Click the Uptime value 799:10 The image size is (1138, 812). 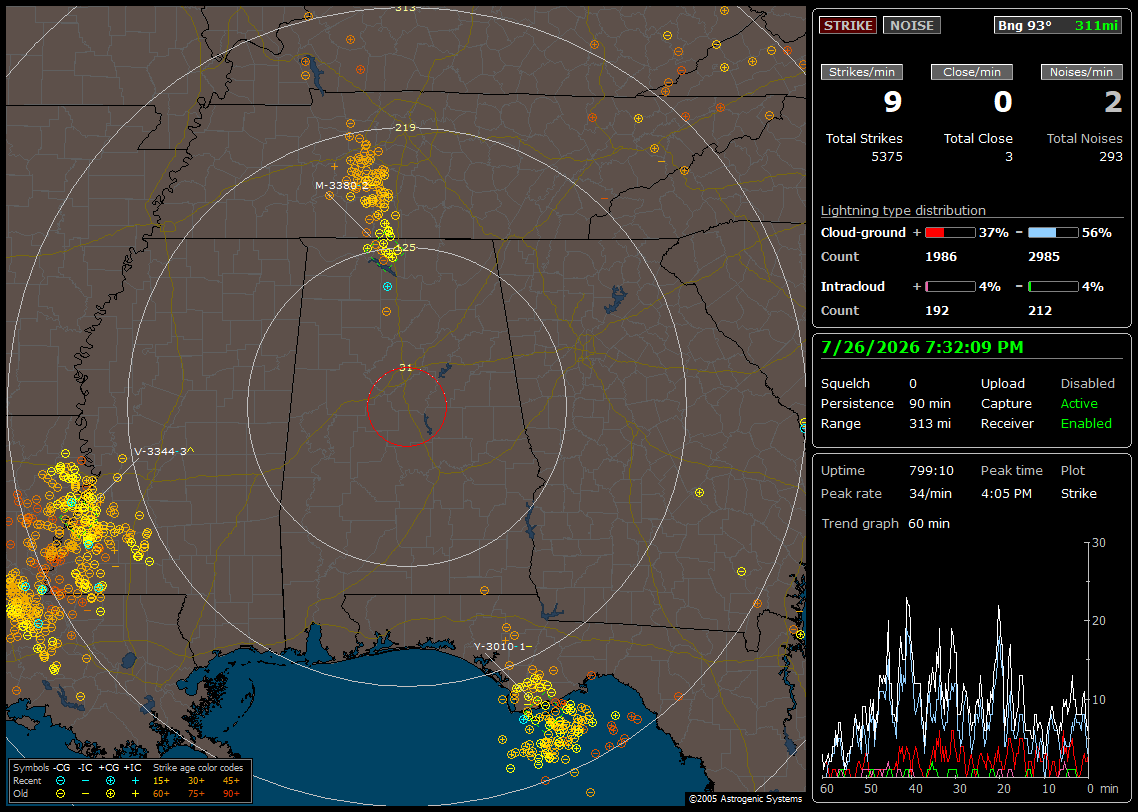coord(931,471)
